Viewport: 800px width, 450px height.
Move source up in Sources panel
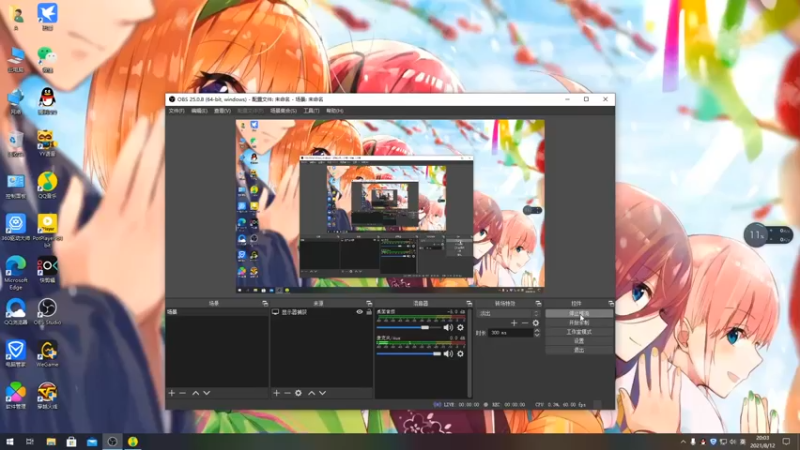tap(311, 393)
